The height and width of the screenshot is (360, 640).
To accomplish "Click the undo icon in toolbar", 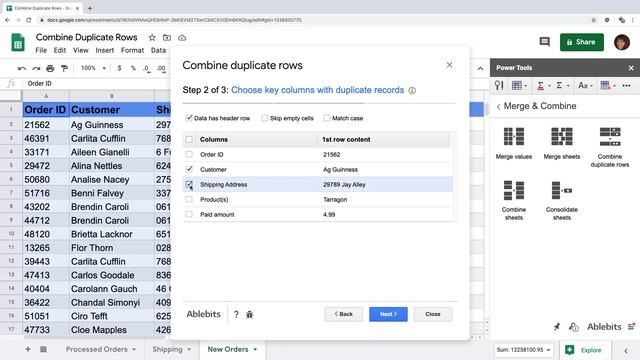I will (x=22, y=68).
